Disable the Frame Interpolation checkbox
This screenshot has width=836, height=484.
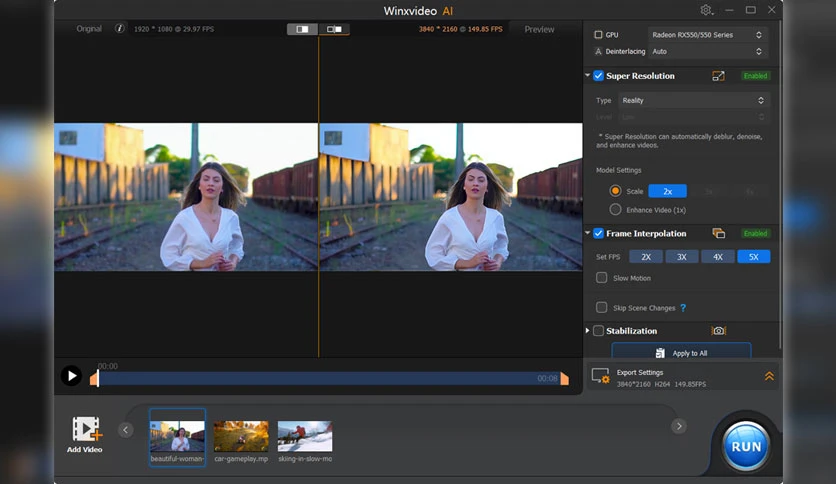pos(598,233)
